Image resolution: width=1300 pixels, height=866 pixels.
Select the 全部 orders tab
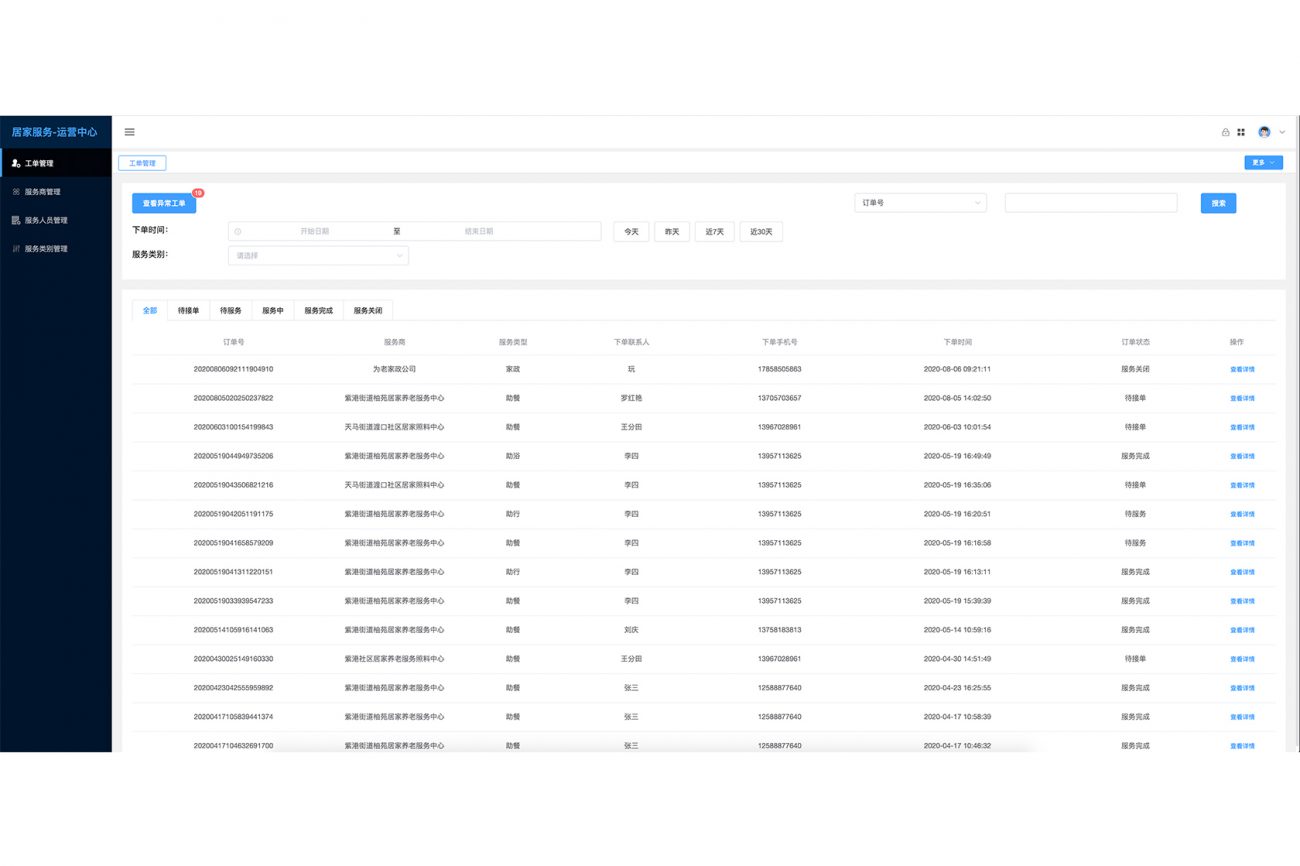(x=150, y=311)
